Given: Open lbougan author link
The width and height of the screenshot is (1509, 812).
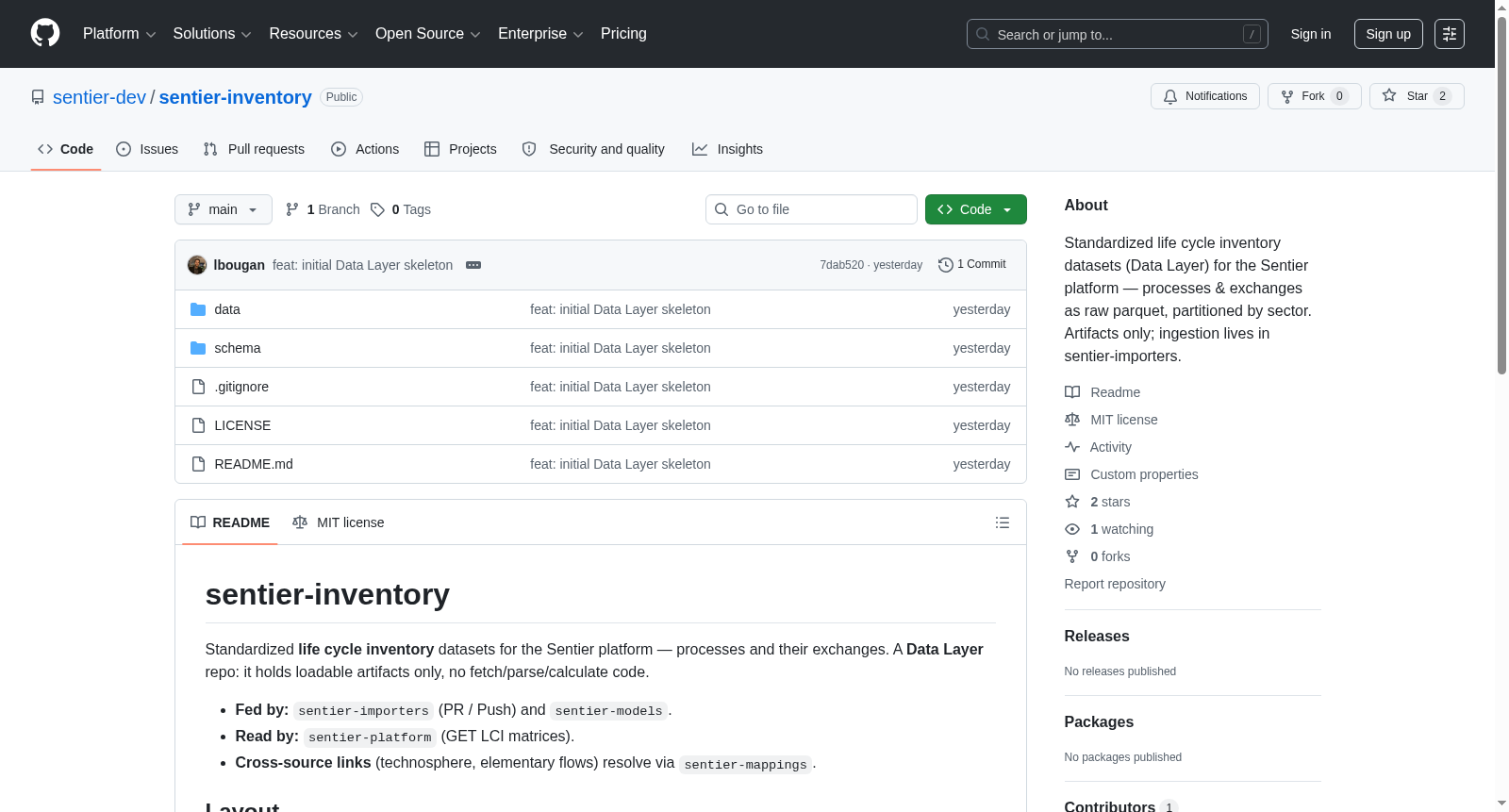Looking at the screenshot, I should (x=240, y=265).
